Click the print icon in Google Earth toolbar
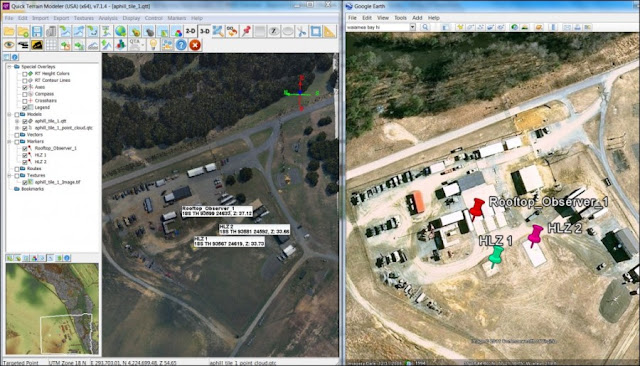Screen dimensions: 640x366 [577, 27]
